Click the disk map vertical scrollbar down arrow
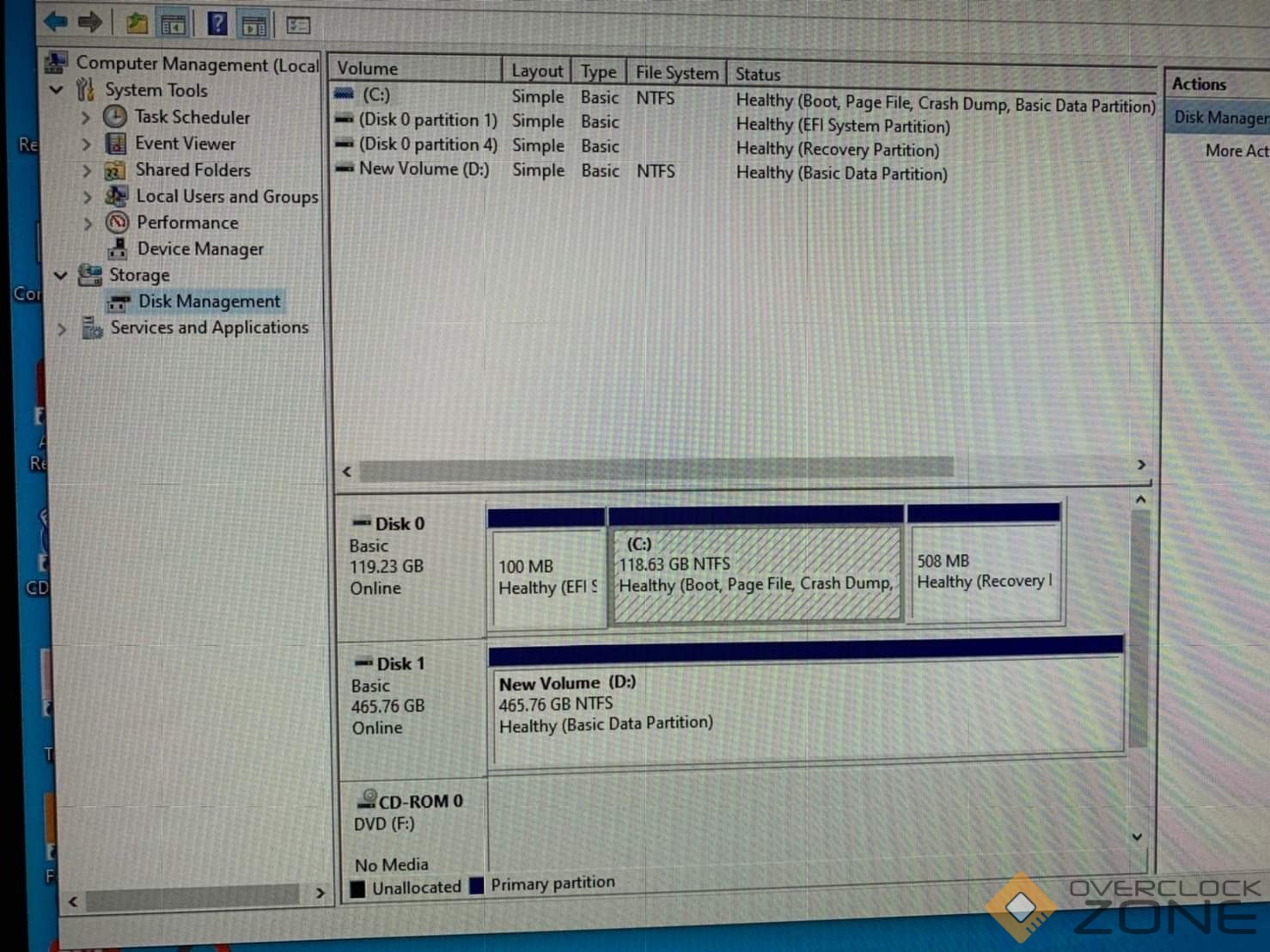Image resolution: width=1270 pixels, height=952 pixels. click(x=1138, y=836)
